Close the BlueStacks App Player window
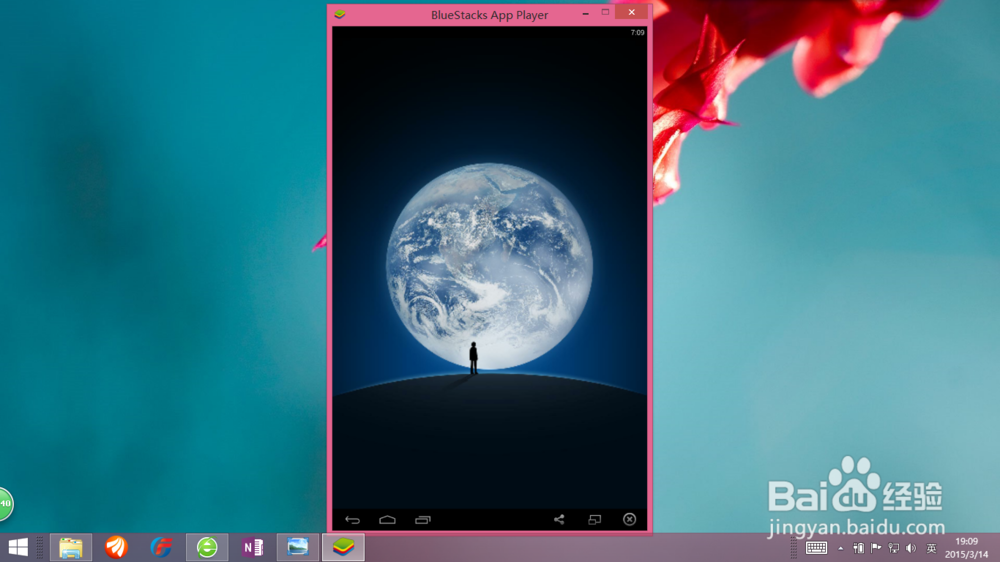Image resolution: width=1000 pixels, height=562 pixels. click(x=631, y=12)
